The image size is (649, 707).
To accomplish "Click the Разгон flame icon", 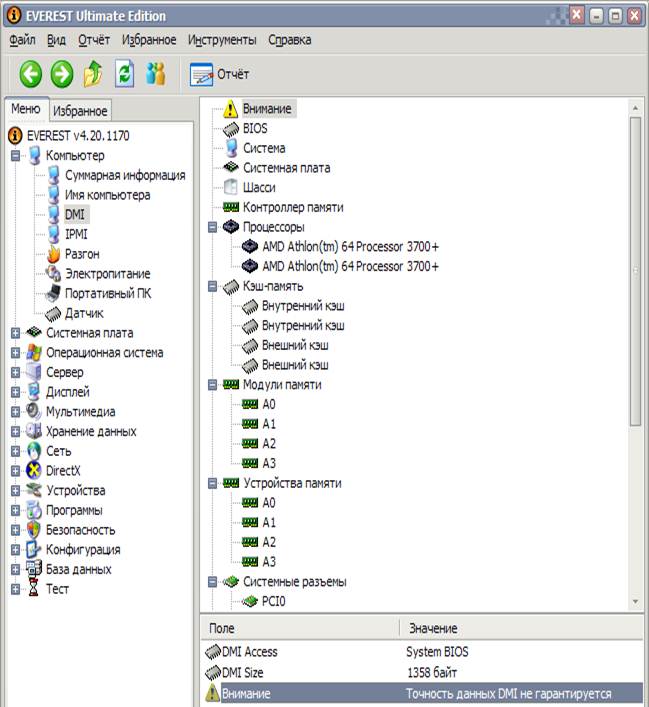I will point(54,254).
